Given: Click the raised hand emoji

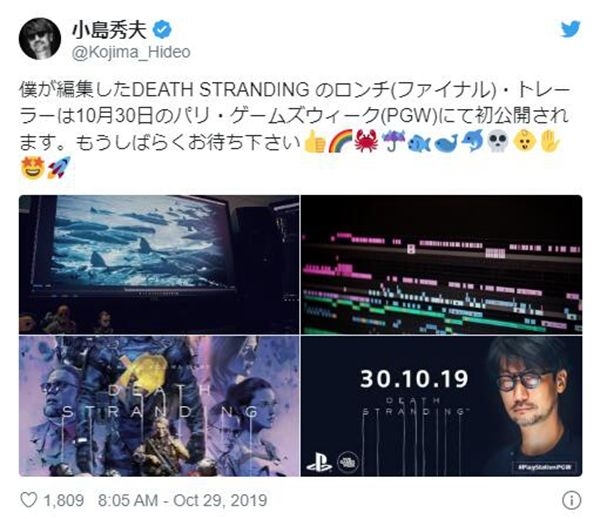Looking at the screenshot, I should click(550, 142).
